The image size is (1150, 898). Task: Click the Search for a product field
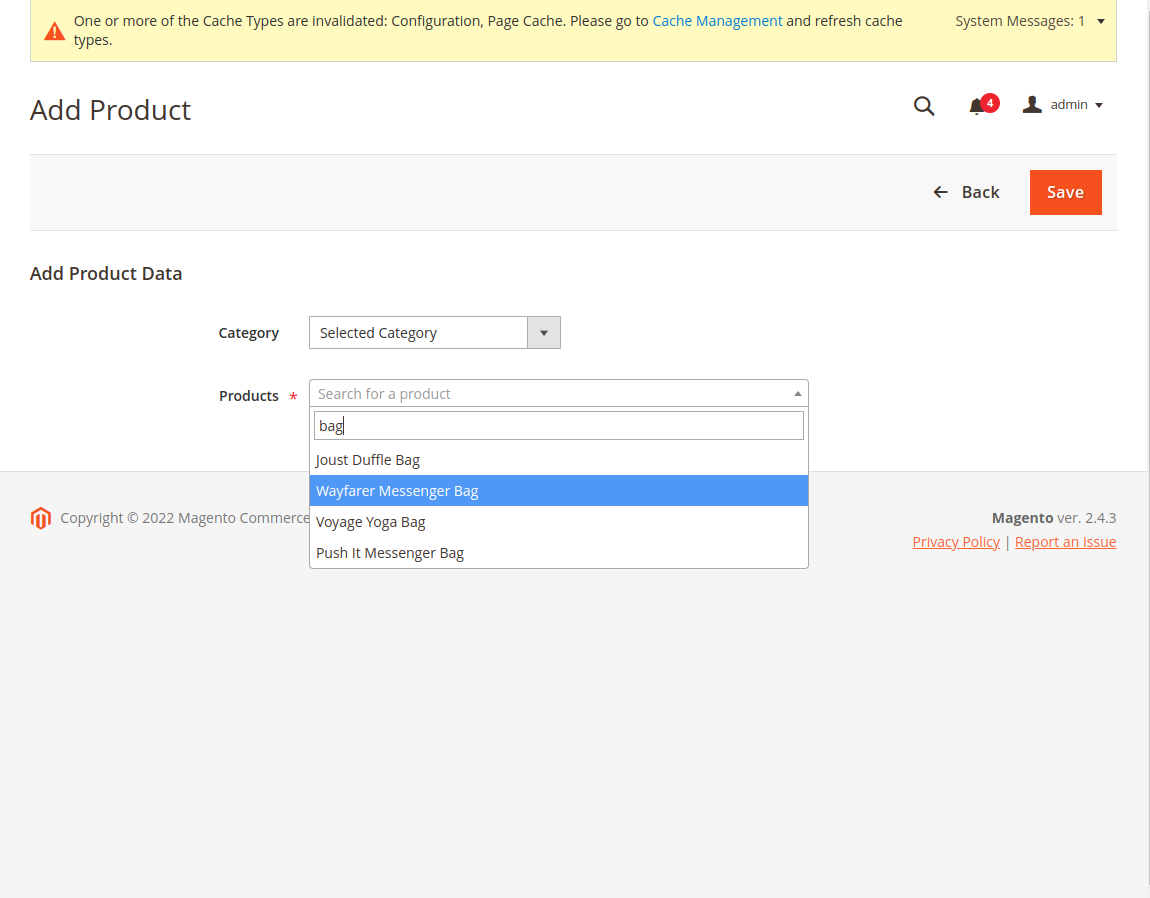(550, 394)
